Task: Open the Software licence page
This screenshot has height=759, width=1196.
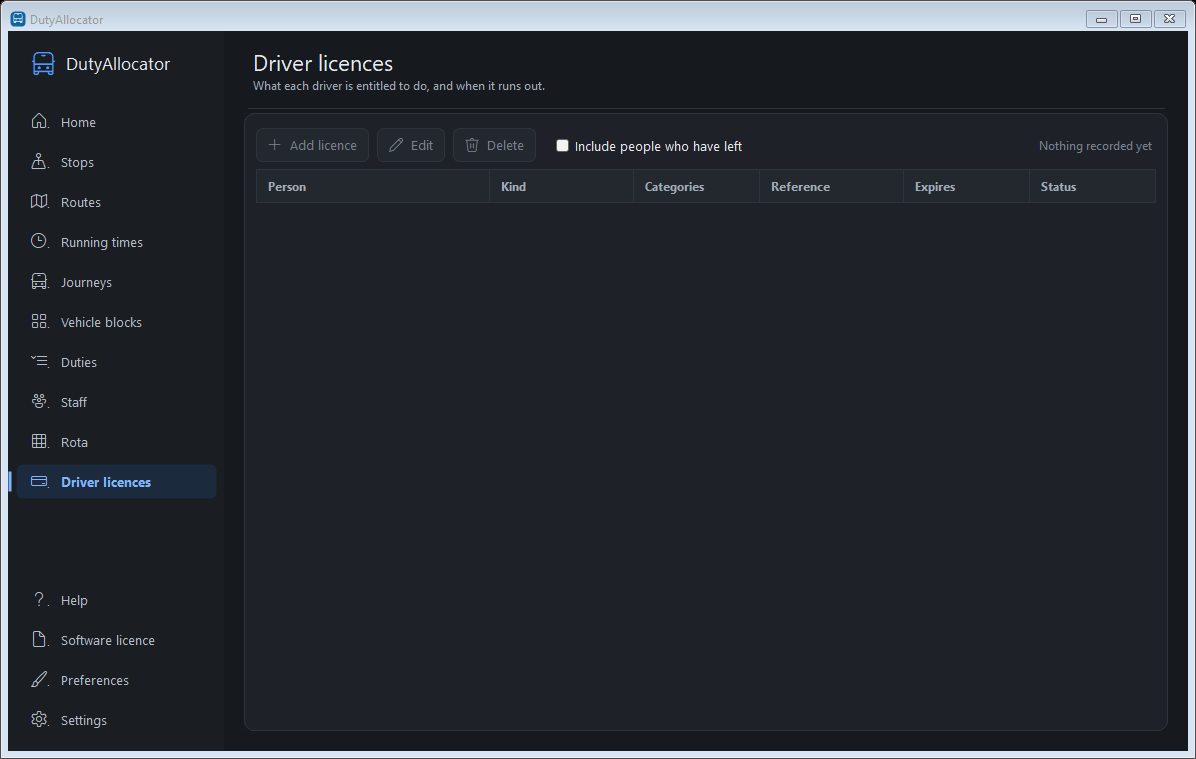Action: tap(116, 640)
